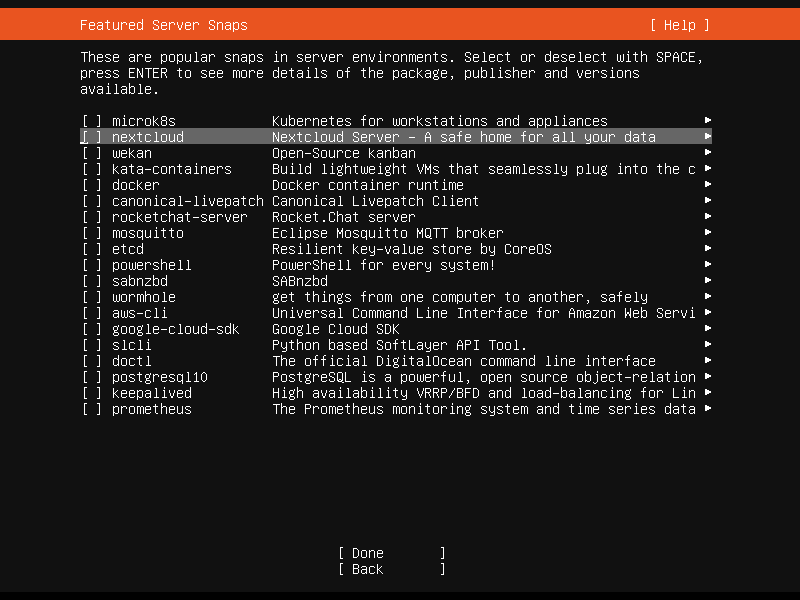Expand the etcd row arrow
This screenshot has width=800, height=600.
[x=708, y=249]
